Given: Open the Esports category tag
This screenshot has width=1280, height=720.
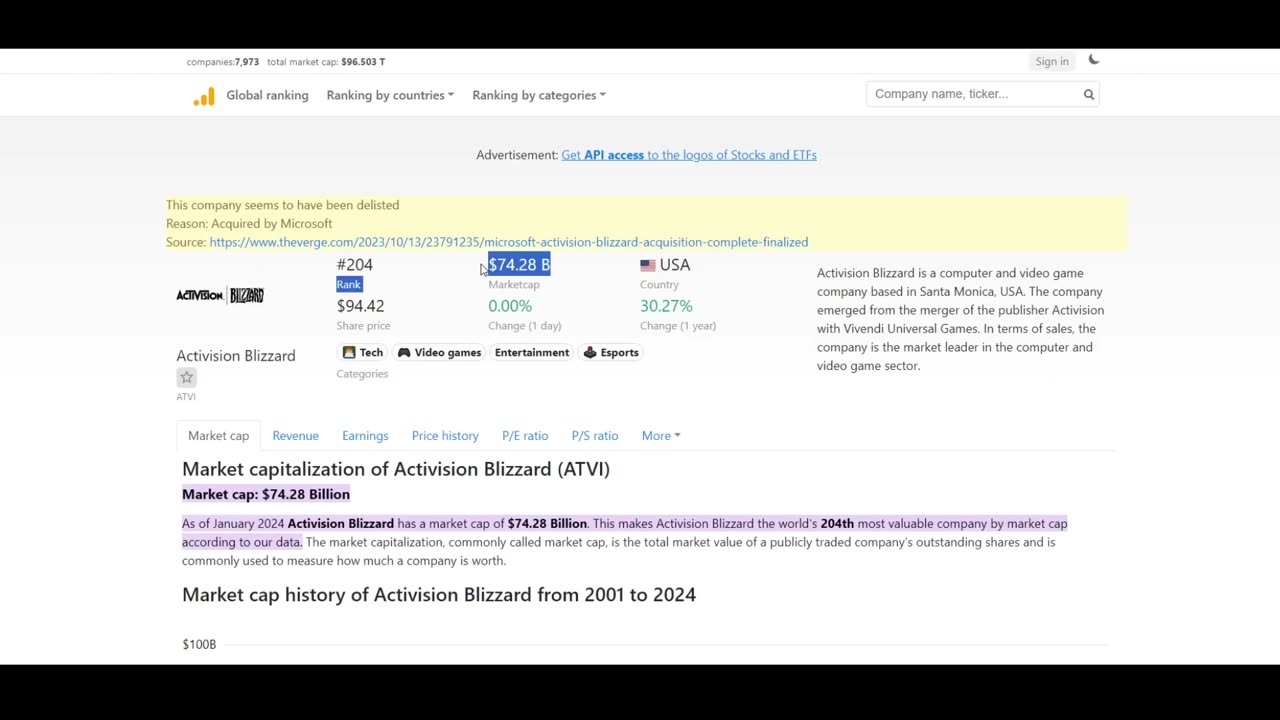Looking at the screenshot, I should click(611, 352).
